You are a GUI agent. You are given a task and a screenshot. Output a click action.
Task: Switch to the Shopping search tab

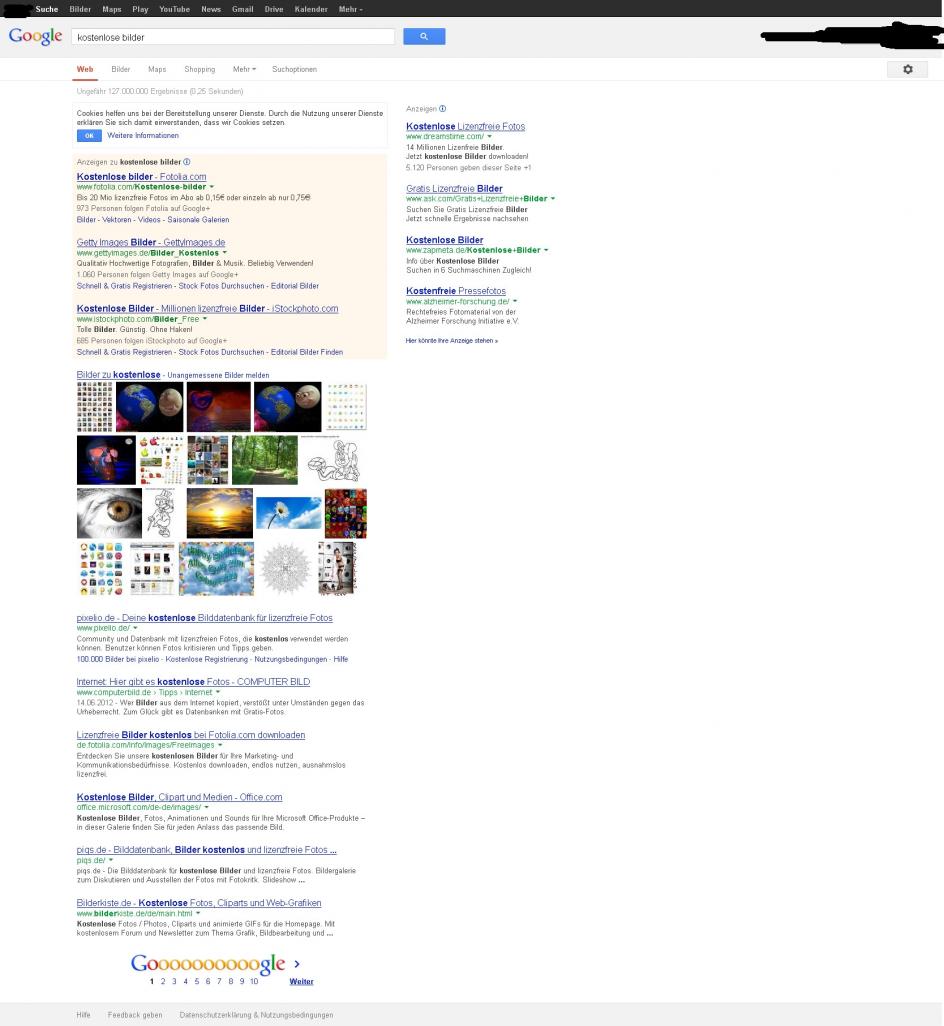200,69
